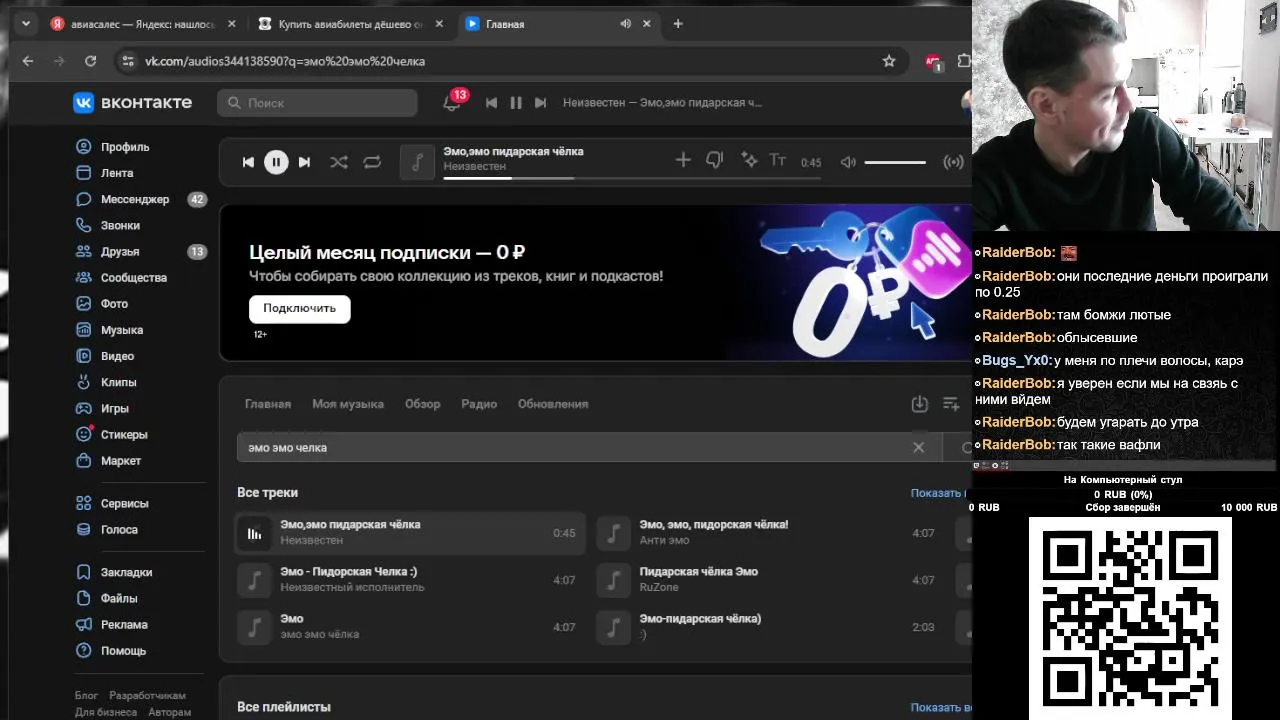Open Голоса in sidebar
Viewport: 1280px width, 720px height.
coord(119,530)
